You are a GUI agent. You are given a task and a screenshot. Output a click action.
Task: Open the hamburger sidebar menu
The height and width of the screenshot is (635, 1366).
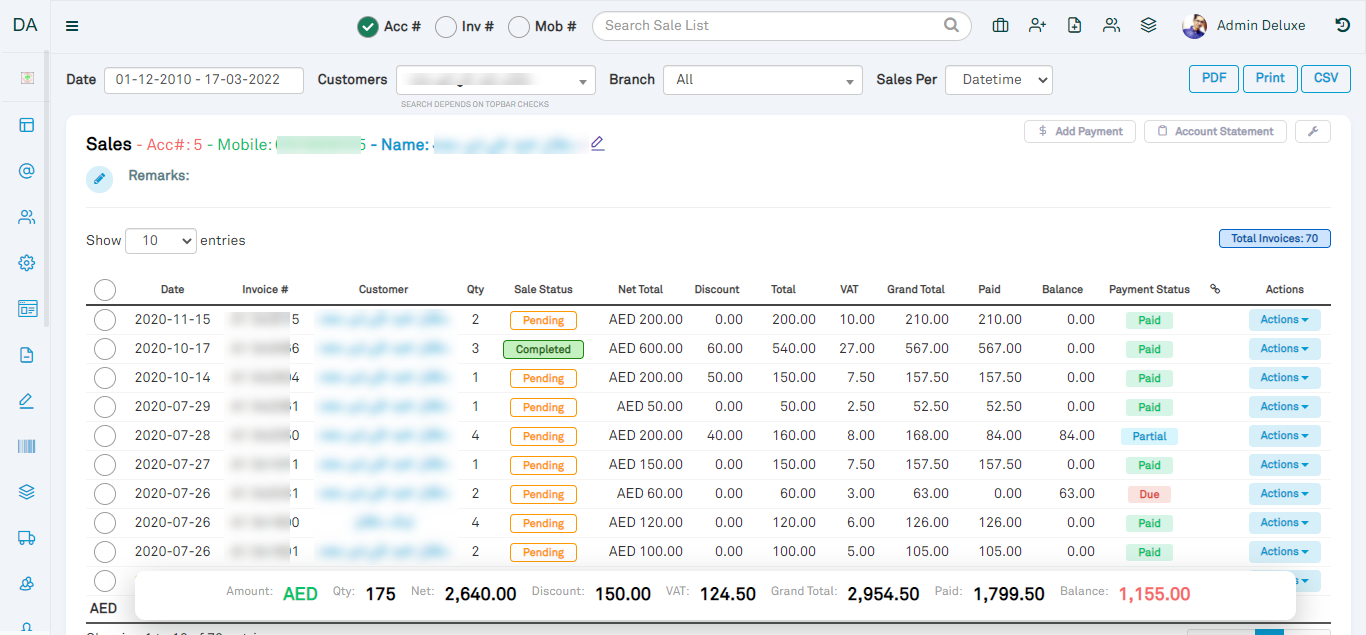[x=72, y=26]
